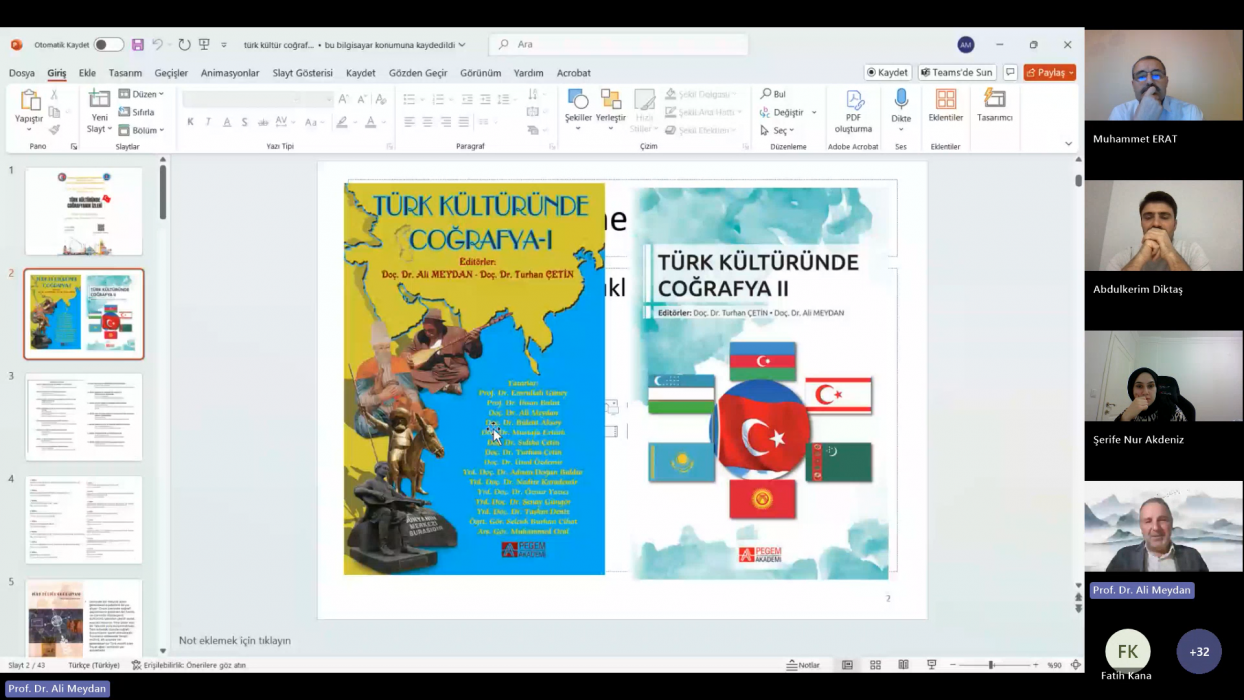Click the Teams'de Sun button
This screenshot has height=700, width=1244.
click(957, 73)
